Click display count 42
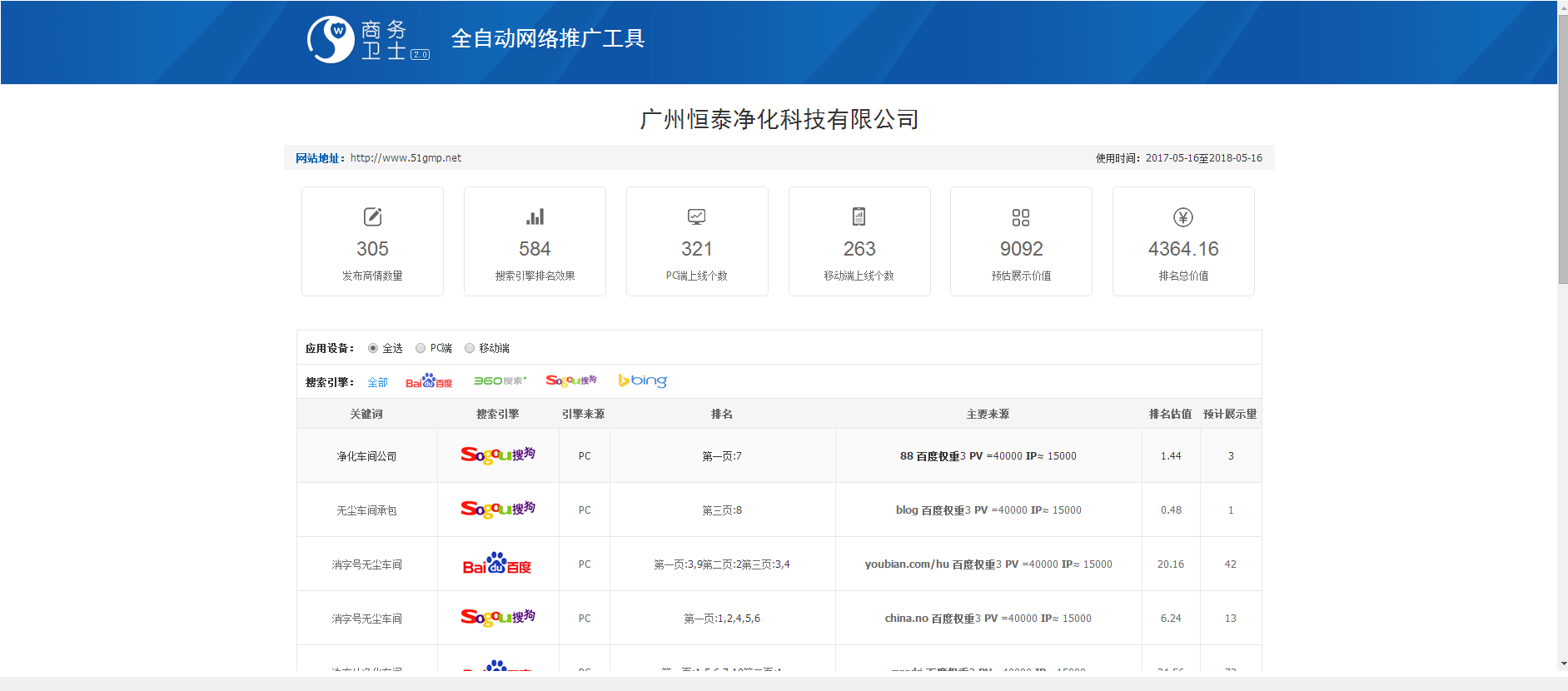The width and height of the screenshot is (1568, 691). pyautogui.click(x=1230, y=564)
